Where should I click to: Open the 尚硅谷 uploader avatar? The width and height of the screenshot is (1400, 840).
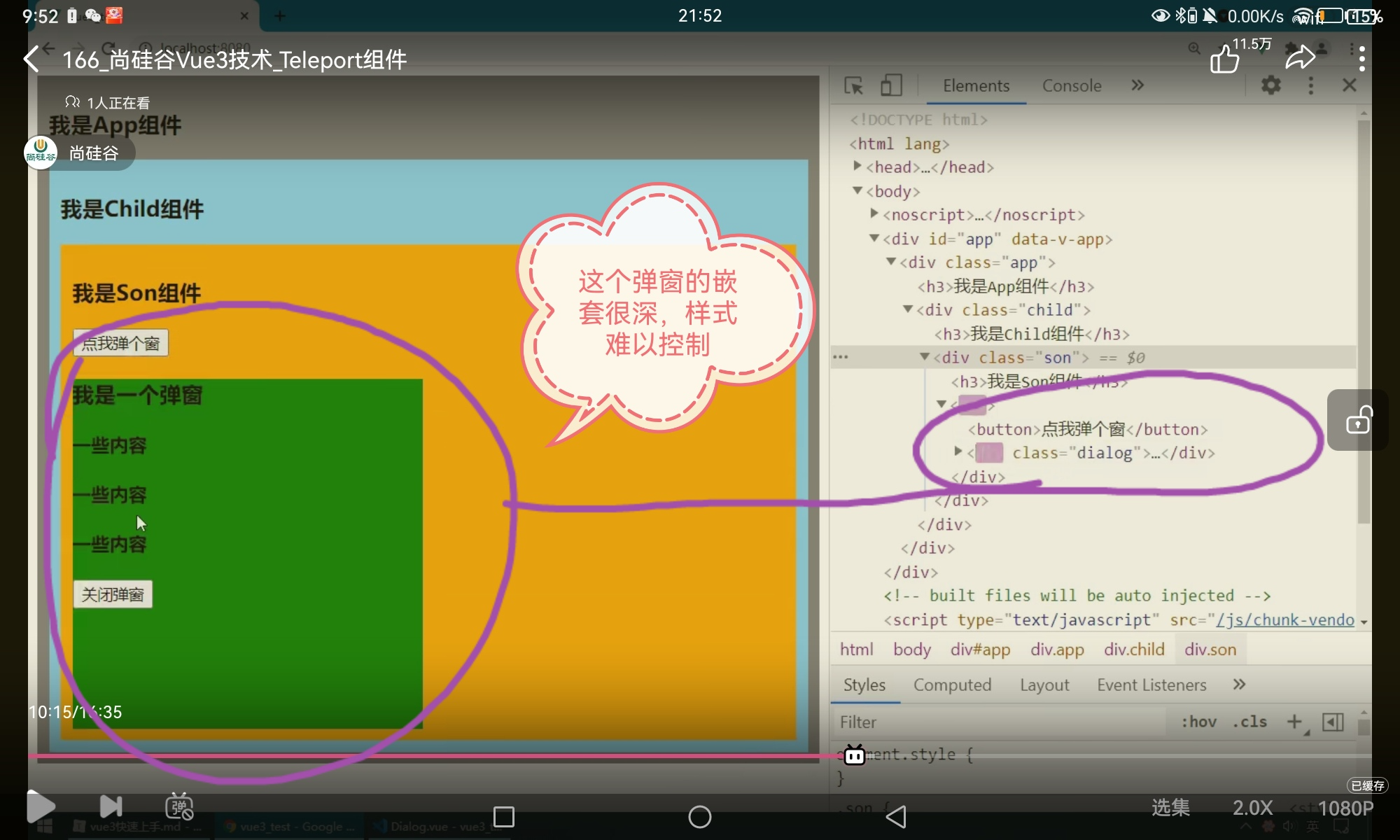[x=41, y=153]
